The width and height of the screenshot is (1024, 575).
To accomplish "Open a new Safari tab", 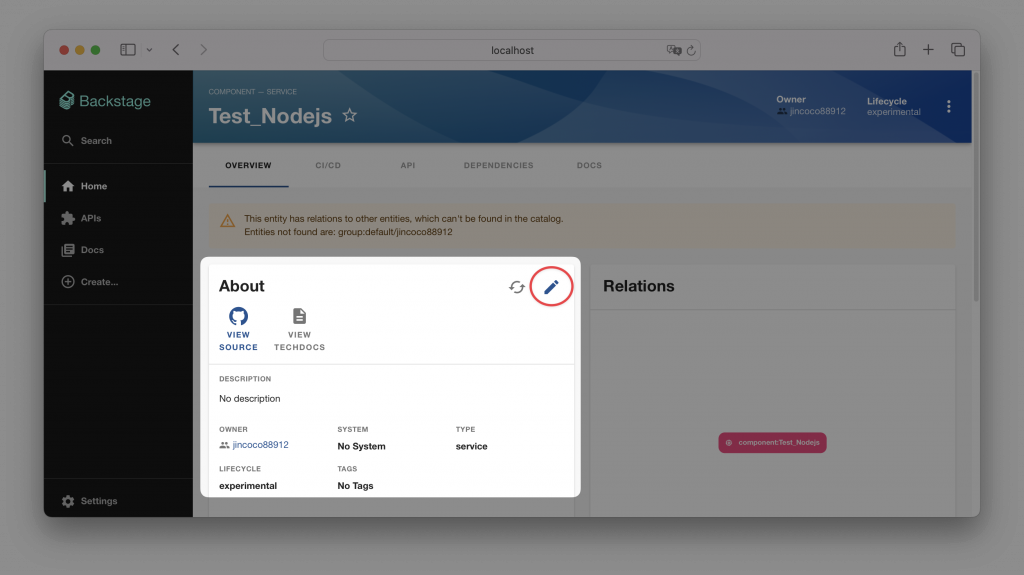I will (x=928, y=50).
